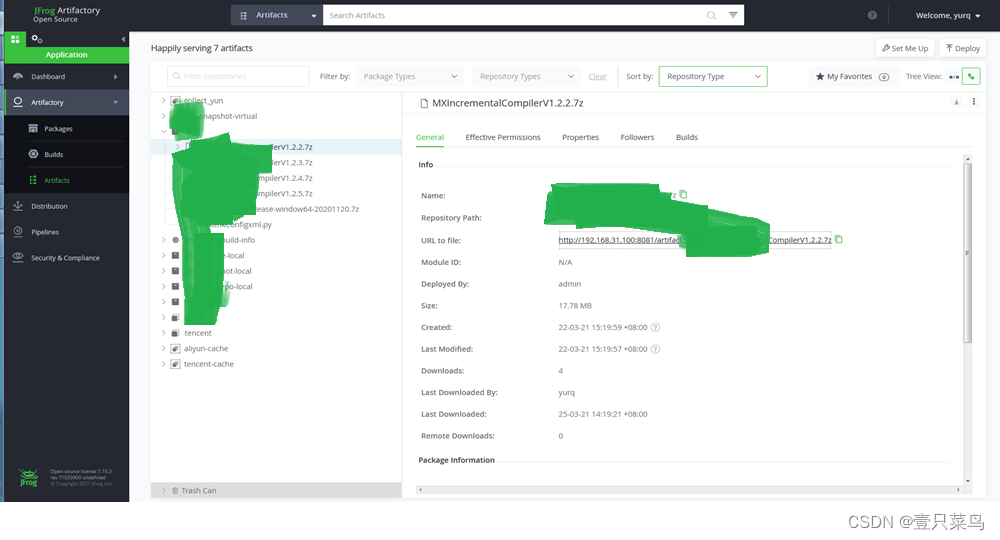Image resolution: width=1000 pixels, height=540 pixels.
Task: Open the Sort by Repository Type dropdown
Action: pyautogui.click(x=713, y=77)
